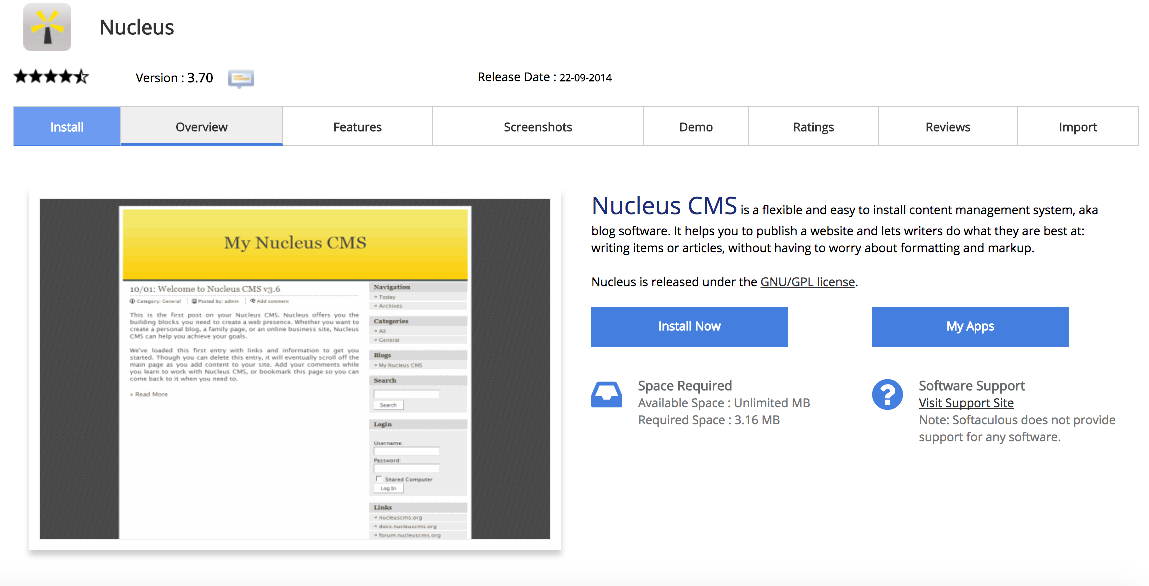Click the Nucleus CMS screenshot preview

(x=295, y=369)
